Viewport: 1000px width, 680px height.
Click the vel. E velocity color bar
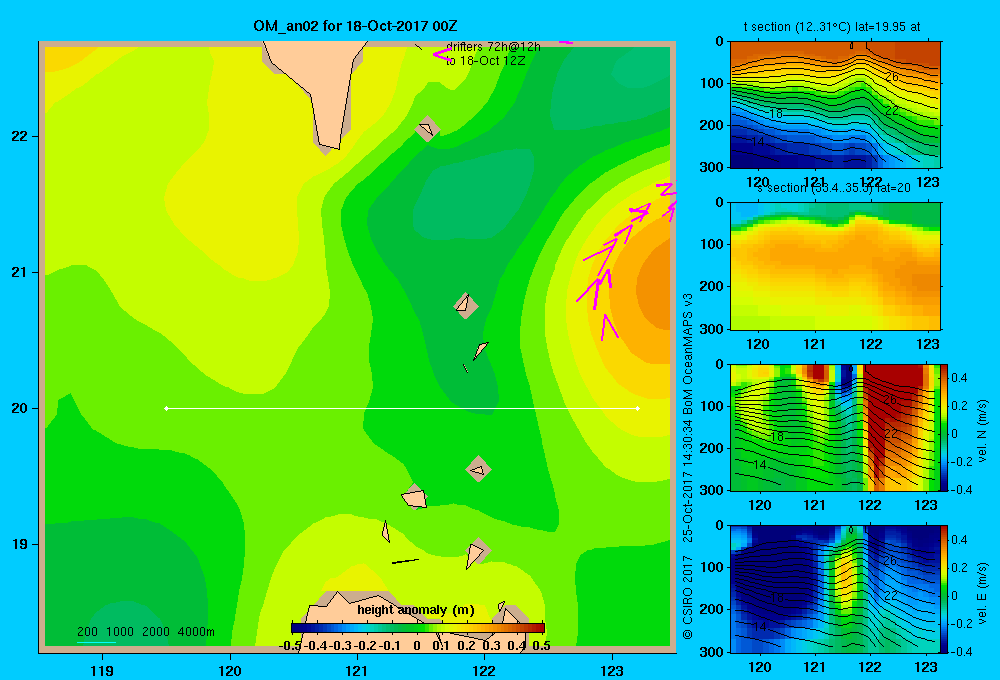(945, 589)
